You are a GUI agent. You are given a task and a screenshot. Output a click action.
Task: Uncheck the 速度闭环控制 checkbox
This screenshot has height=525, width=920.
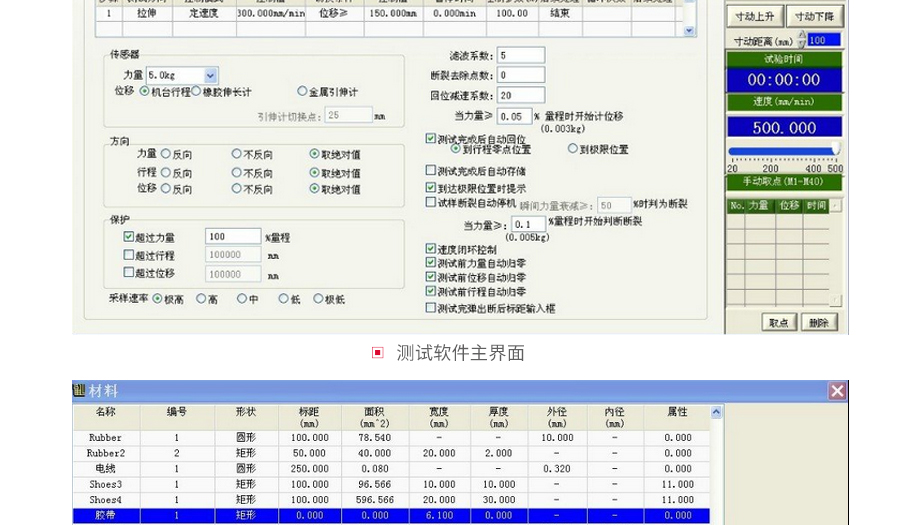pyautogui.click(x=431, y=249)
